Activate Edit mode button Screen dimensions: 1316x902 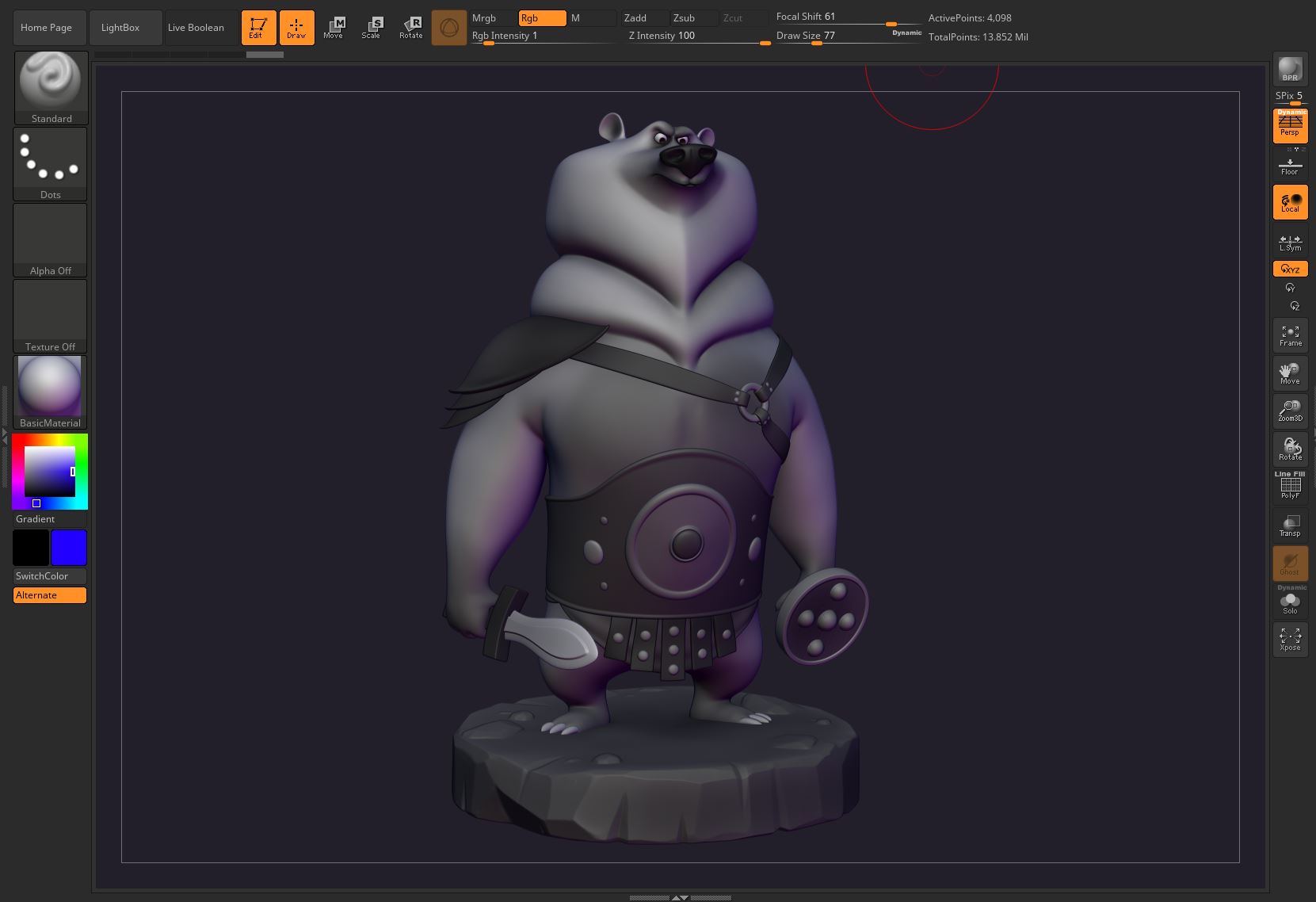click(x=258, y=28)
